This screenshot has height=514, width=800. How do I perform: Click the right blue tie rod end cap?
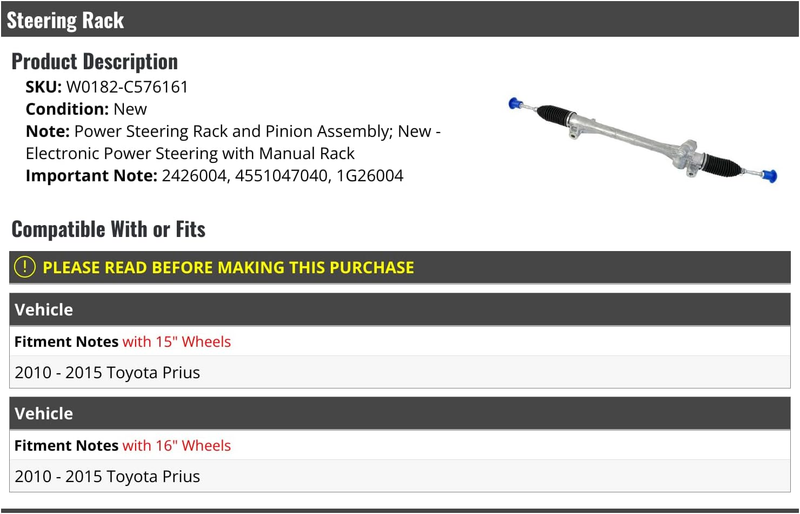pyautogui.click(x=769, y=176)
